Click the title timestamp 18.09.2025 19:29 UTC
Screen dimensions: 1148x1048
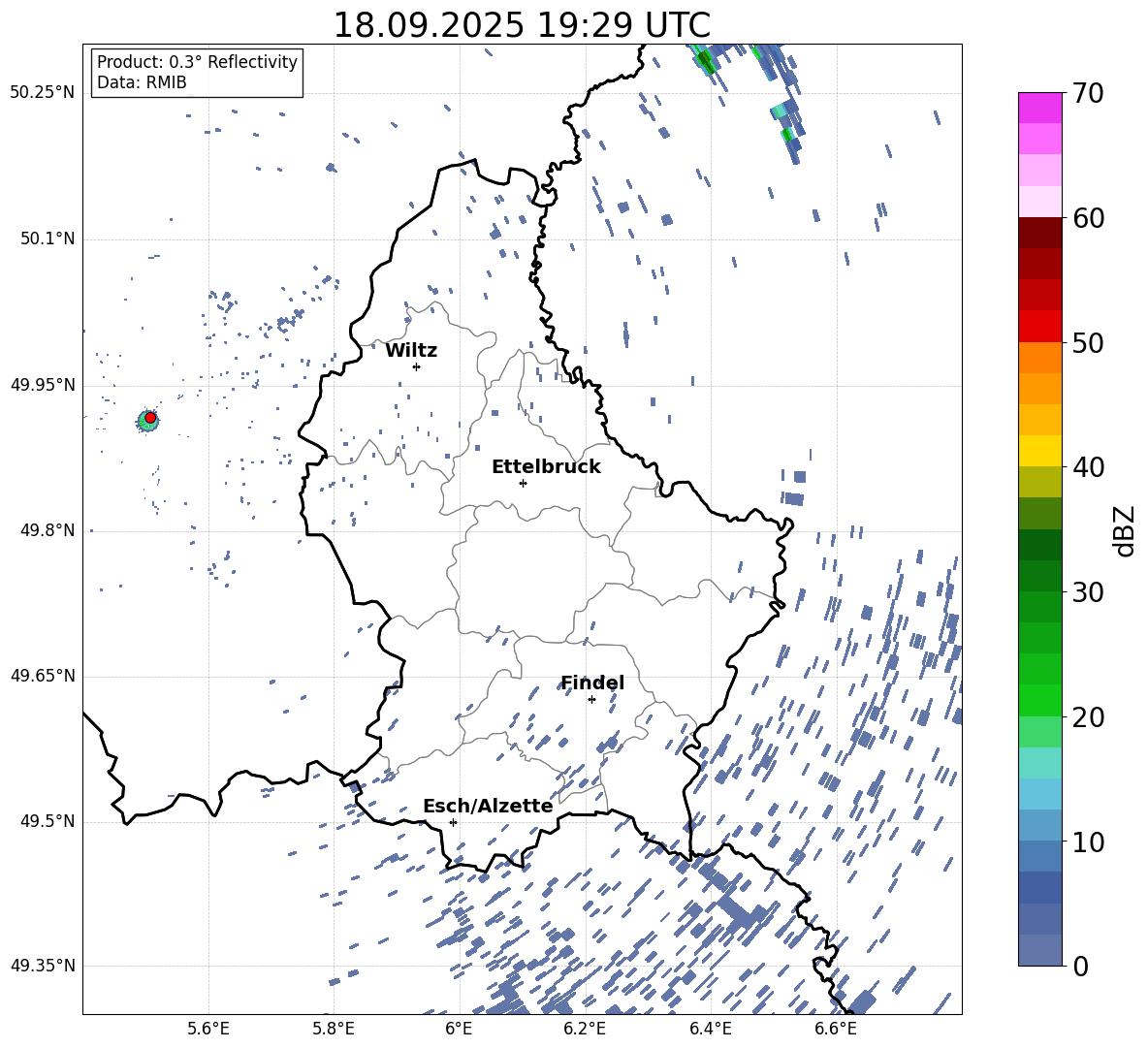pos(522,24)
